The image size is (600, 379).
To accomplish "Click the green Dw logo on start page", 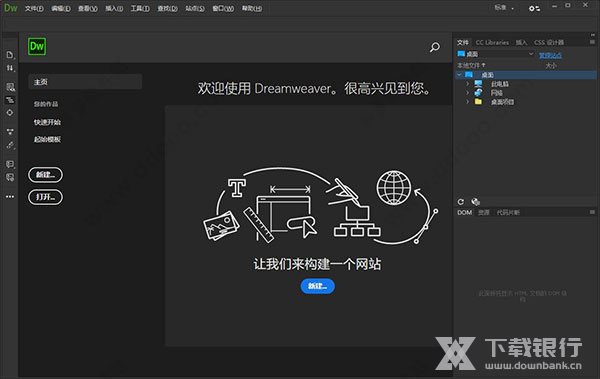I will [x=37, y=47].
